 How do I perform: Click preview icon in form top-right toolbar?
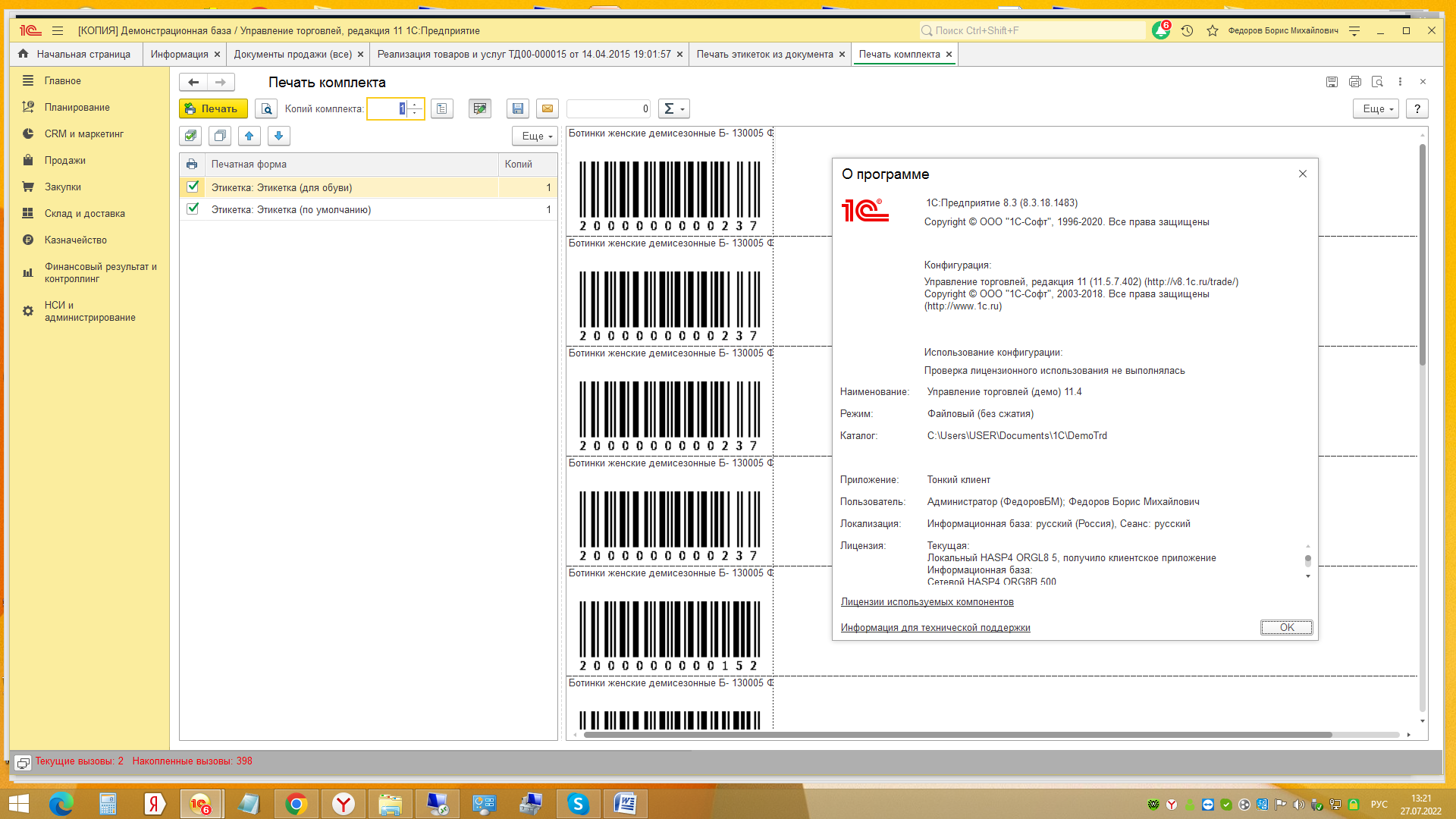[1378, 82]
